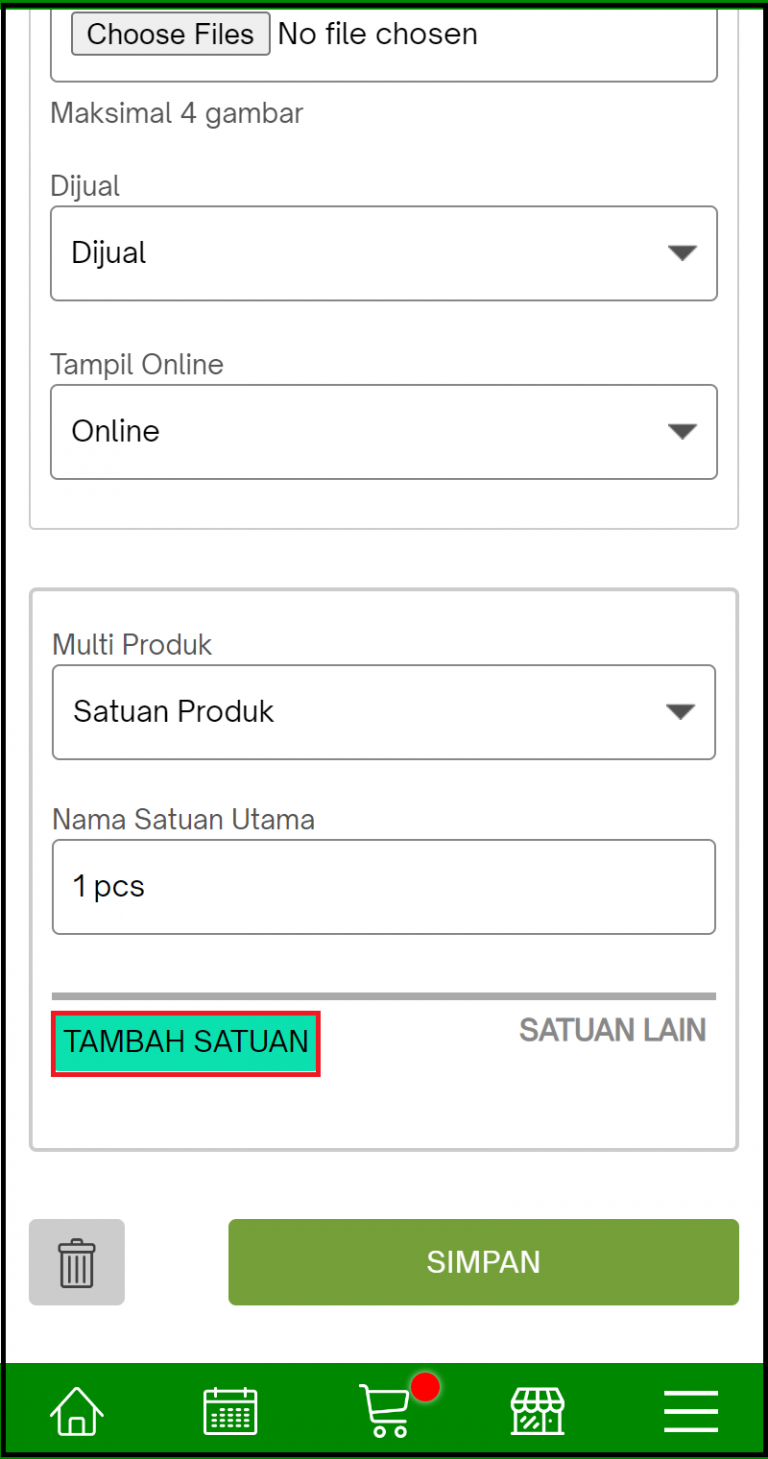Tap the Home icon in the bottom navigation

click(x=76, y=1409)
